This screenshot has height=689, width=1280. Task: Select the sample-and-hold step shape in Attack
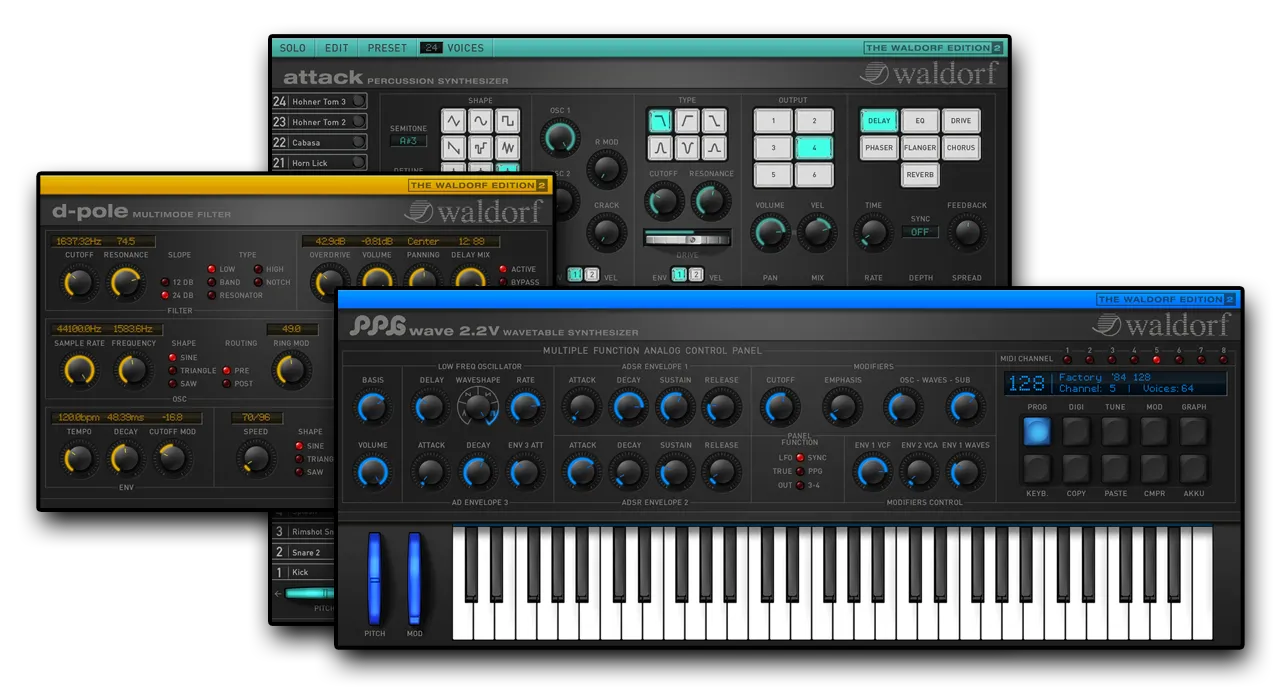click(481, 148)
